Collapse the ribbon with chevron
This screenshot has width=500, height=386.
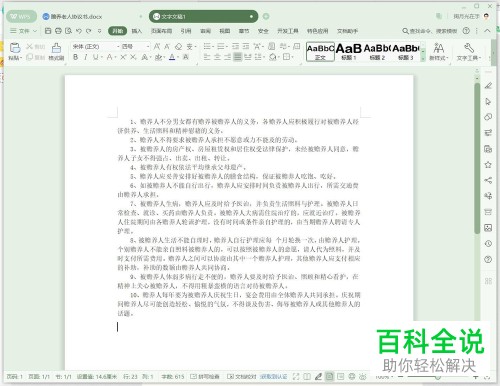tap(487, 31)
